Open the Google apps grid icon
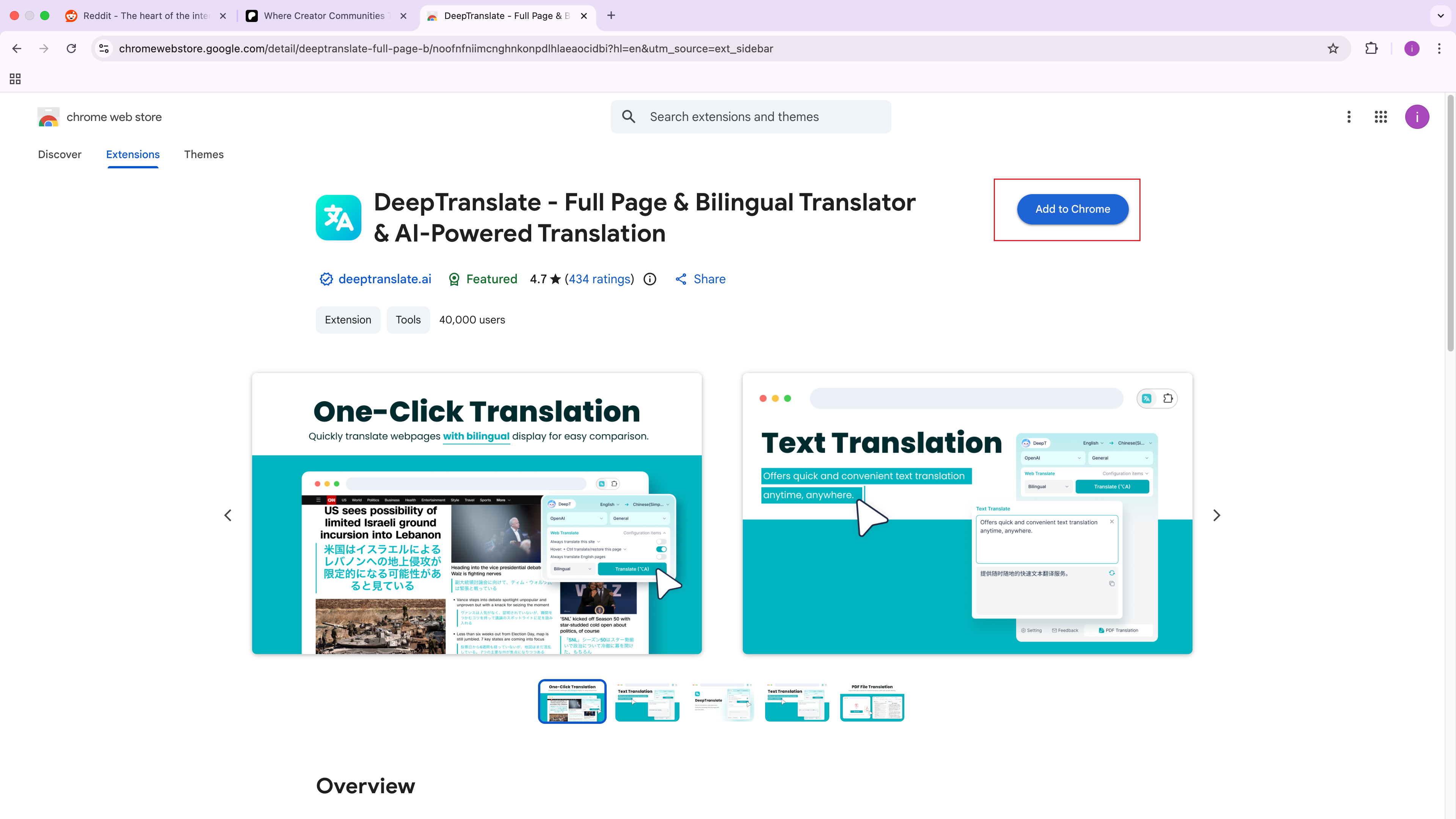1456x819 pixels. [1380, 117]
